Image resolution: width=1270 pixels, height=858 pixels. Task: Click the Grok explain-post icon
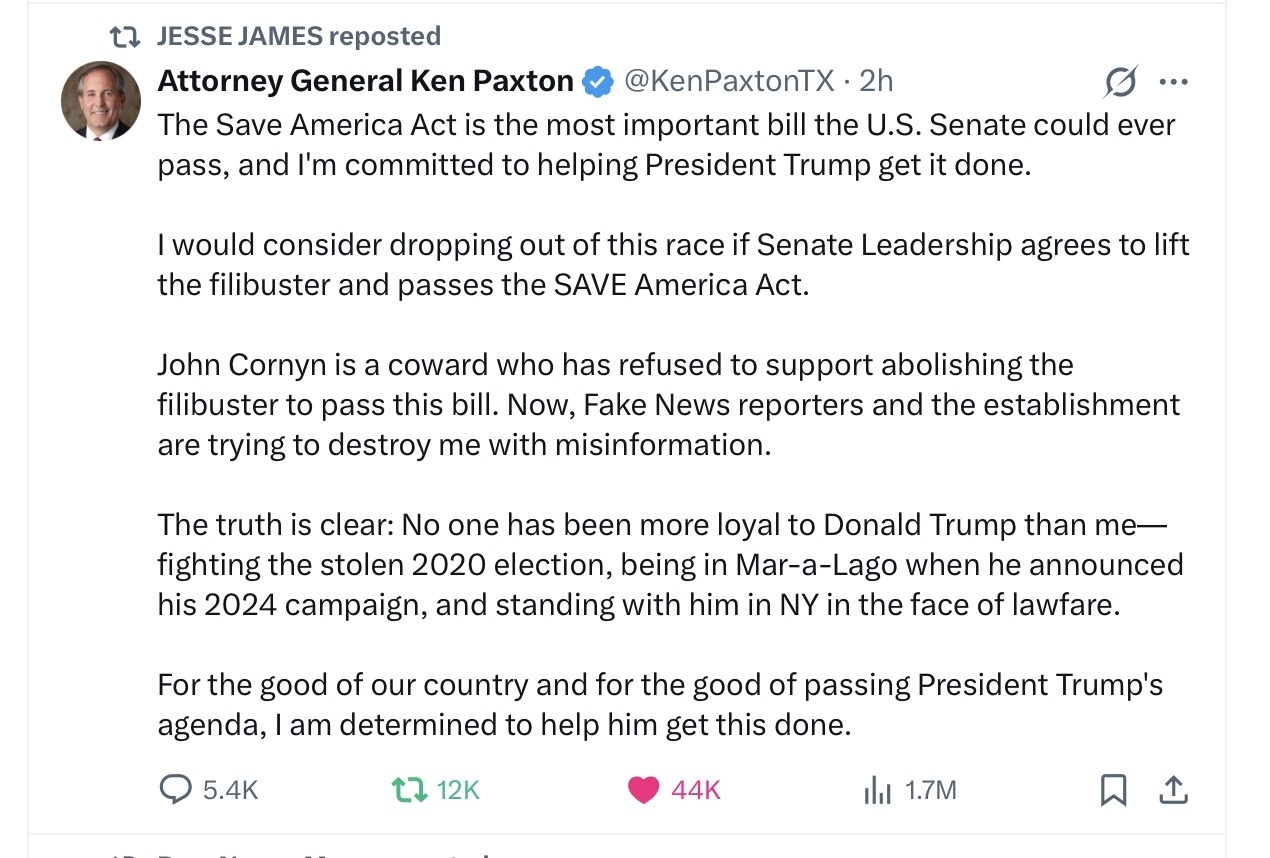click(1120, 81)
